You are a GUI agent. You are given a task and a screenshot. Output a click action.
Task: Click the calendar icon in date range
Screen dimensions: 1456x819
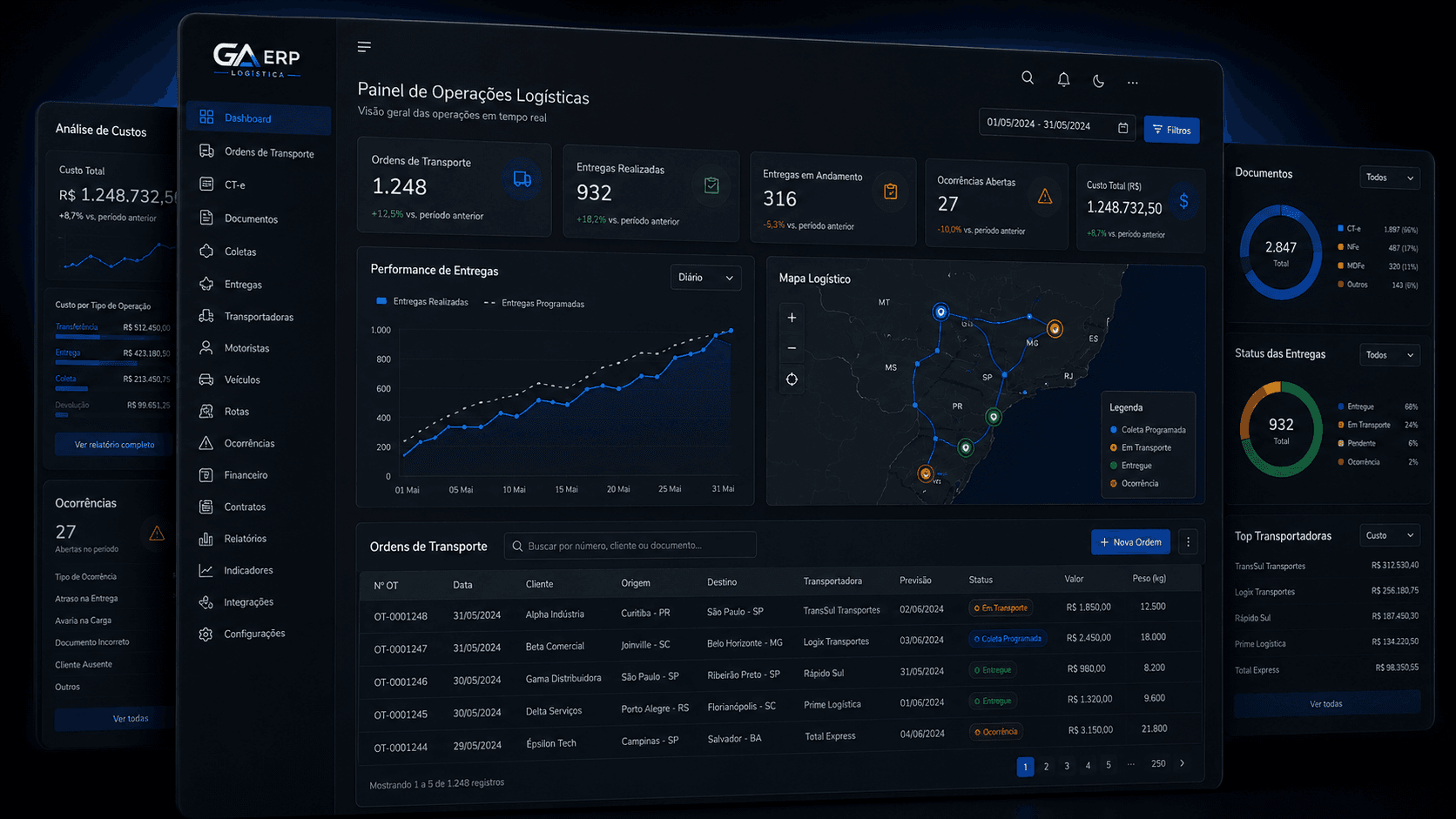point(1123,128)
